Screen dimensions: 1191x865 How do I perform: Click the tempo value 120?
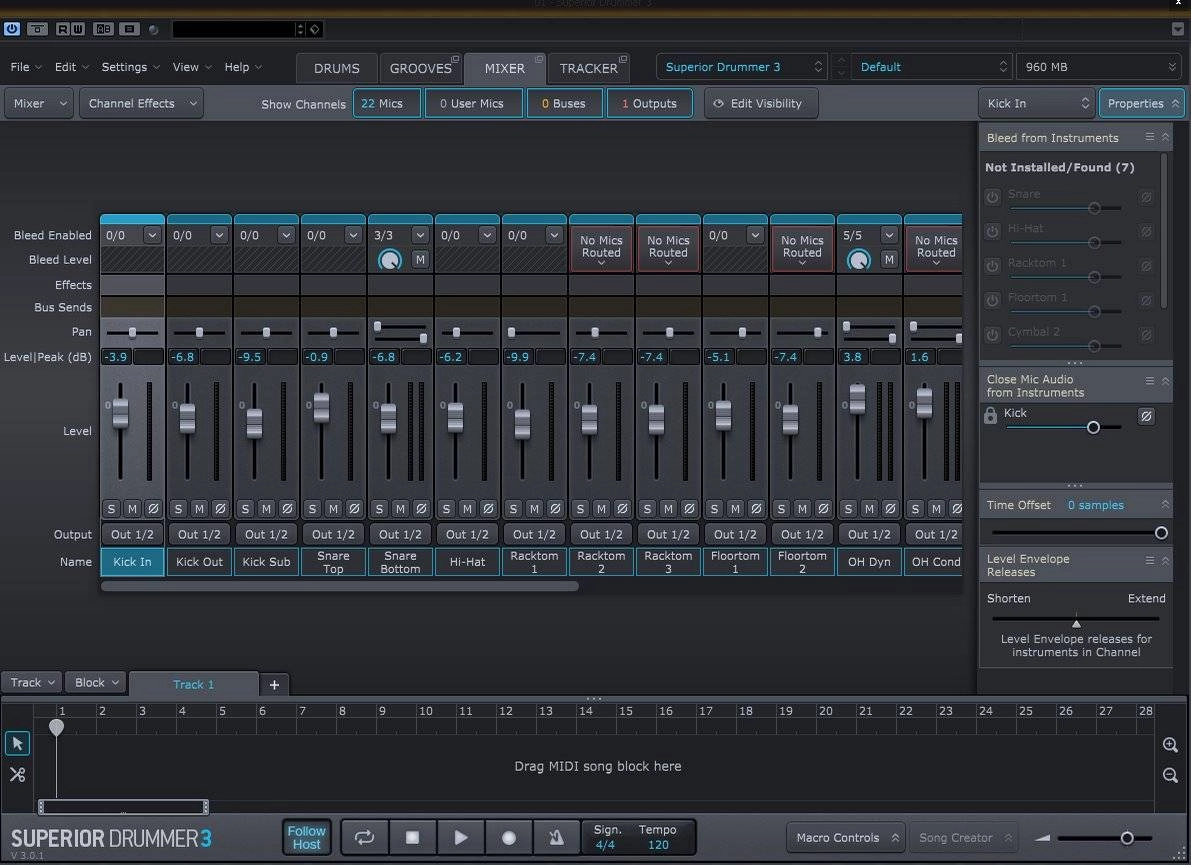[658, 844]
